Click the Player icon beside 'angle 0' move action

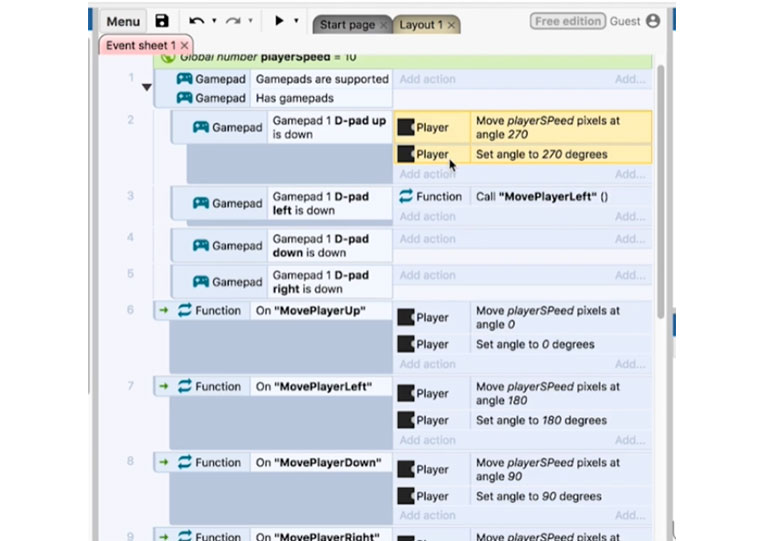[406, 317]
